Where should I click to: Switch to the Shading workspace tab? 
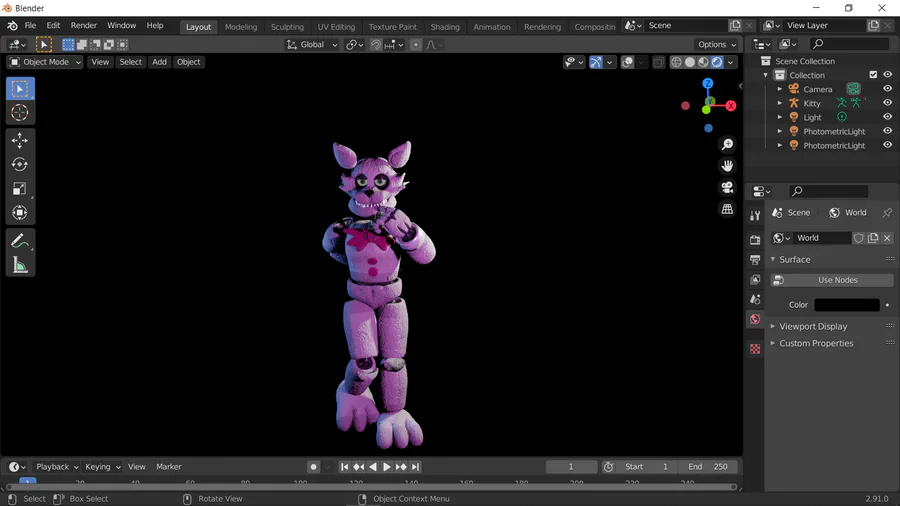tap(445, 27)
